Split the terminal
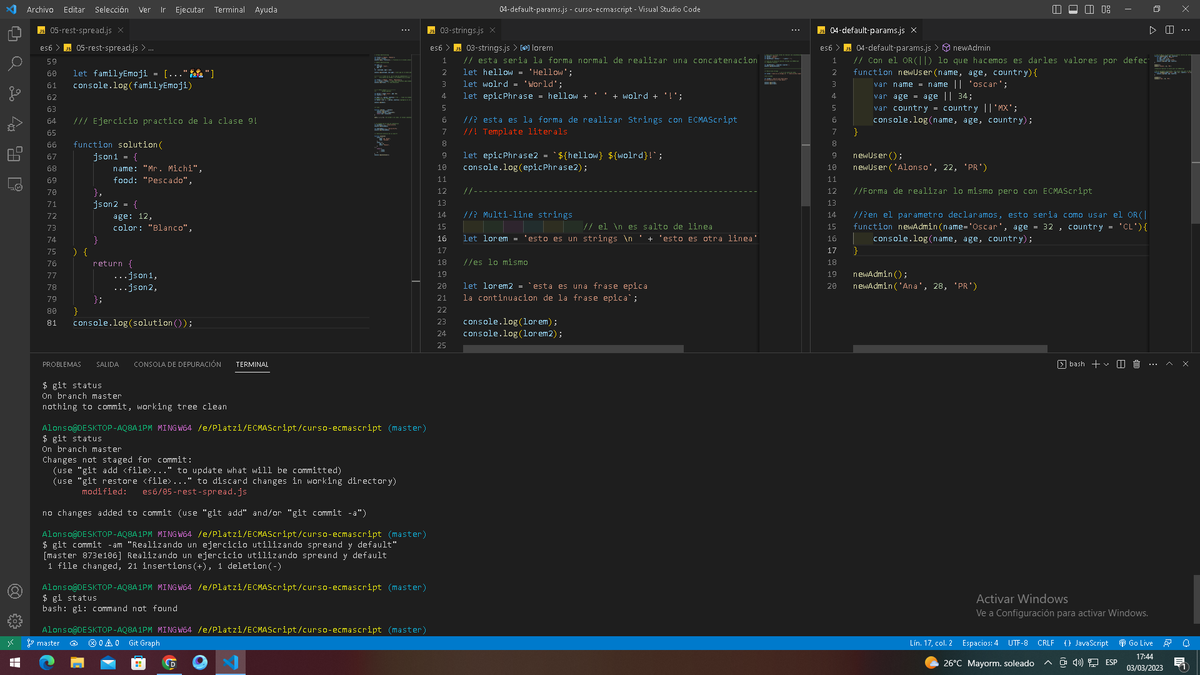Image resolution: width=1200 pixels, height=675 pixels. [x=1121, y=364]
